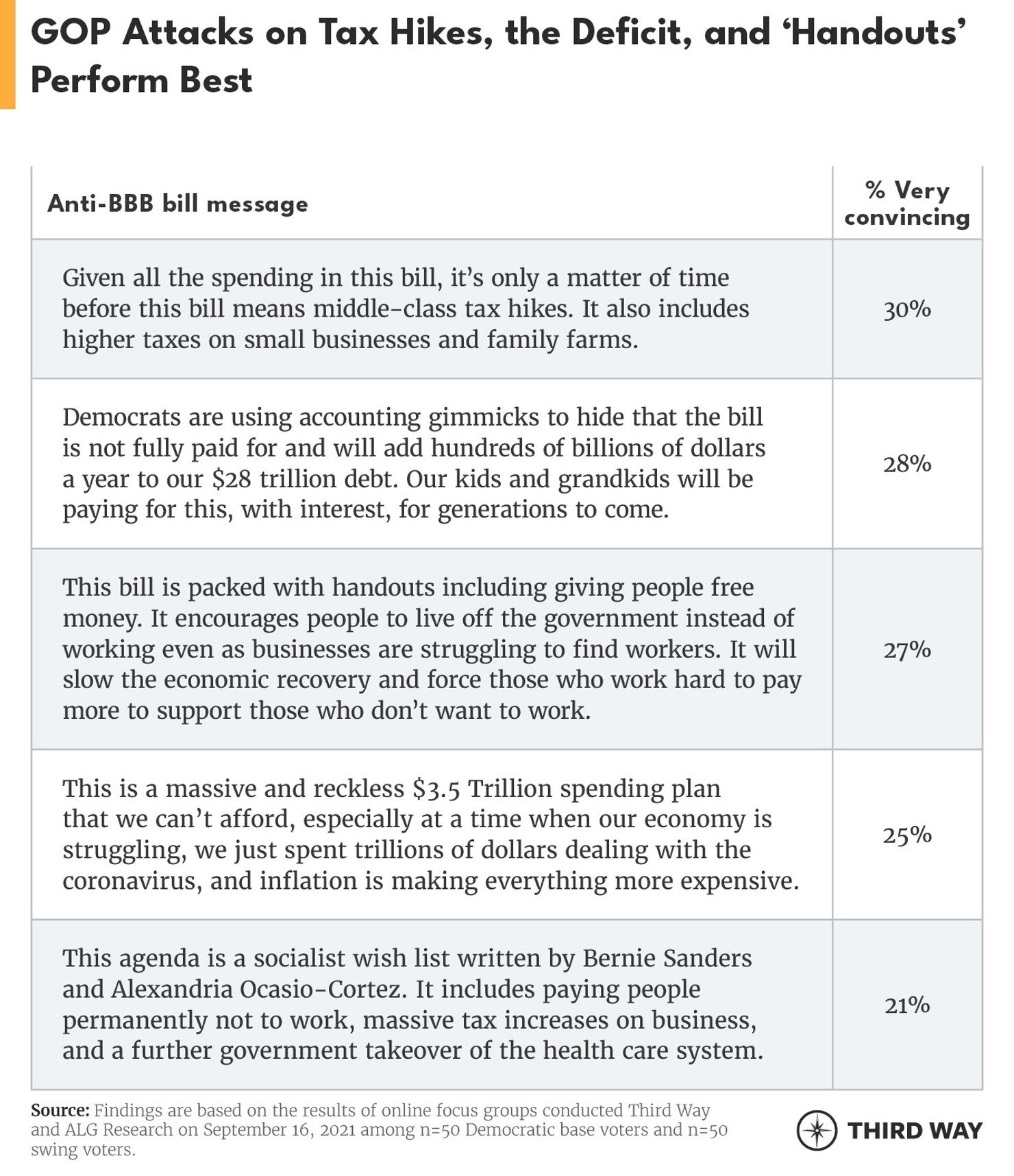1014x1176 pixels.
Task: Click the Third Way compass logo icon
Action: pyautogui.click(x=816, y=1130)
